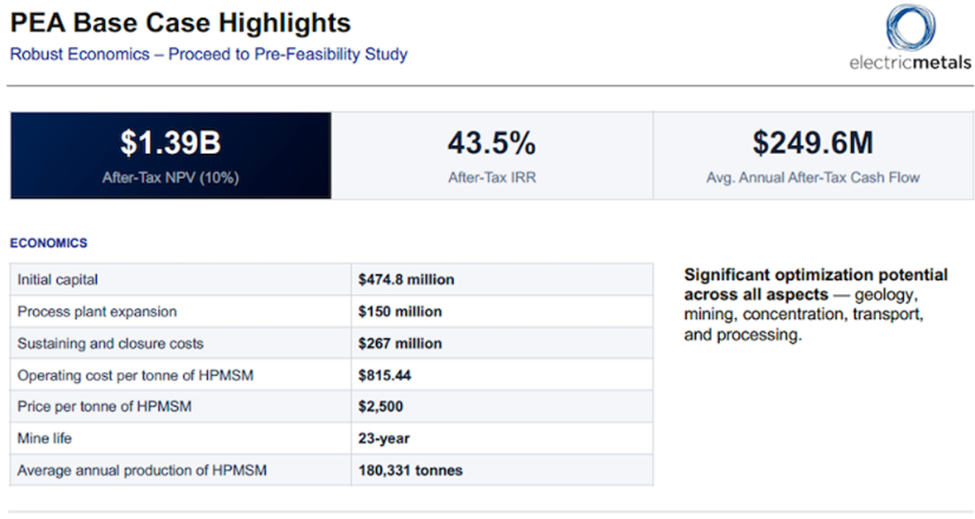Click the 180,331 tonnes production value
Viewport: 975px width, 519px height.
[410, 470]
